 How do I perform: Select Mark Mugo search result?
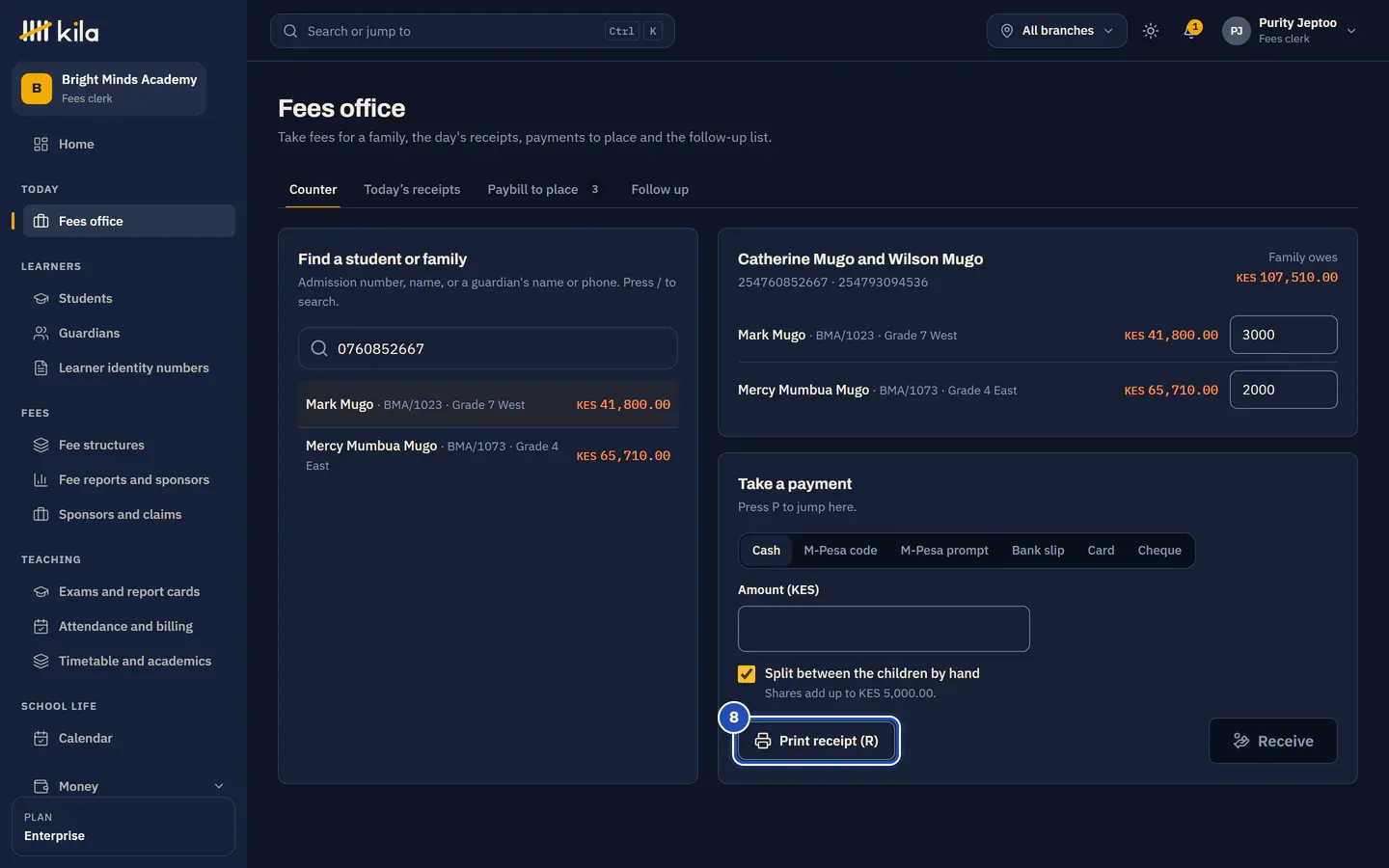(x=488, y=404)
